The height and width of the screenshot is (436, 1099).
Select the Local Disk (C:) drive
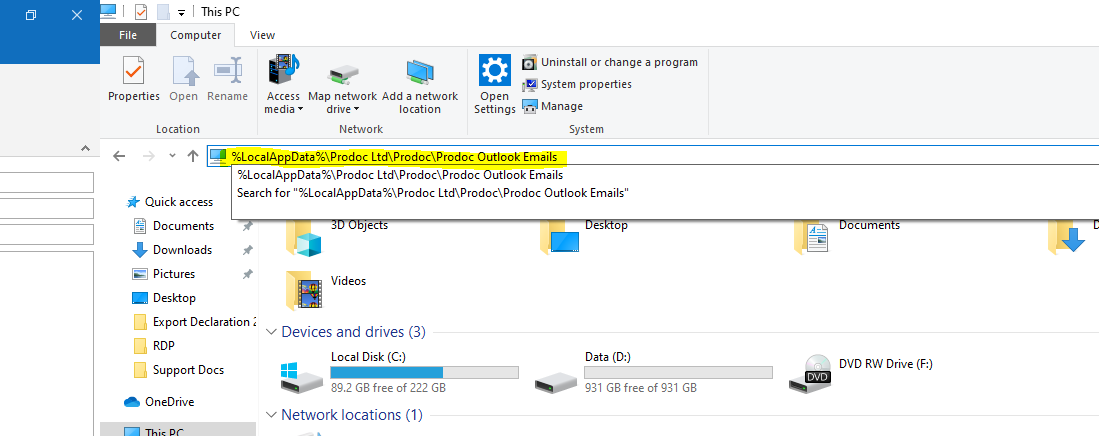coord(399,372)
